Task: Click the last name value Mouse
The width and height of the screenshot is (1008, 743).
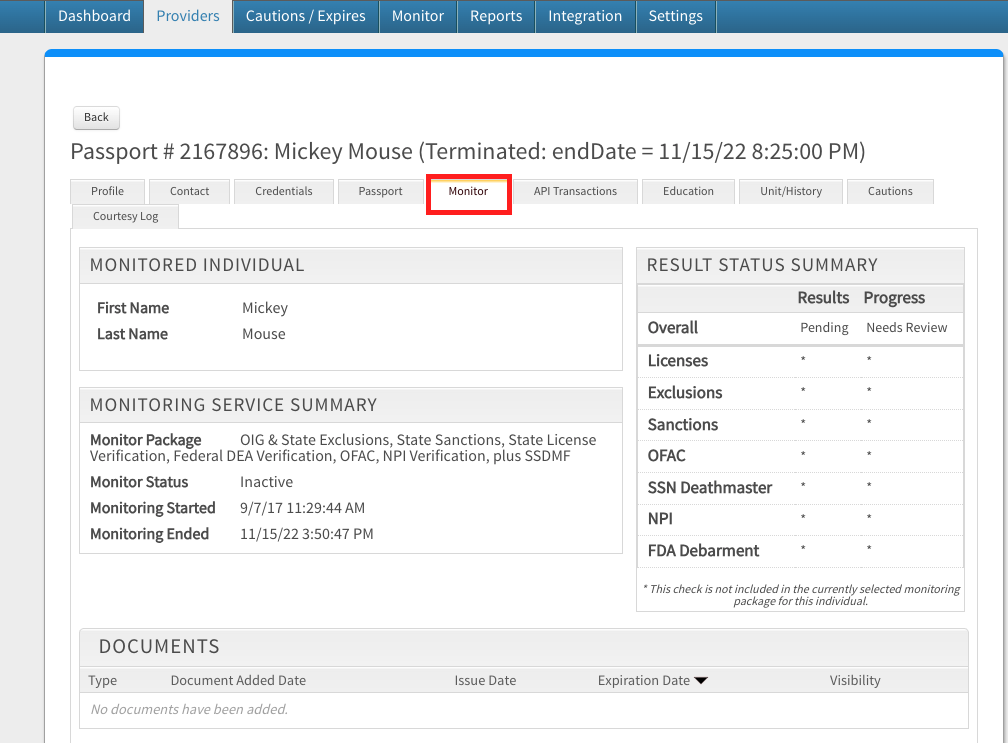Action: point(264,334)
